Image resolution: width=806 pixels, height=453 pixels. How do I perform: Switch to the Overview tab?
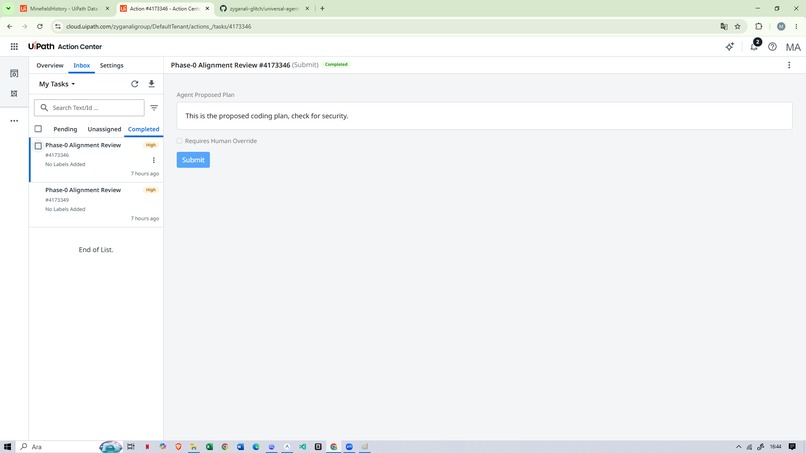click(50, 65)
